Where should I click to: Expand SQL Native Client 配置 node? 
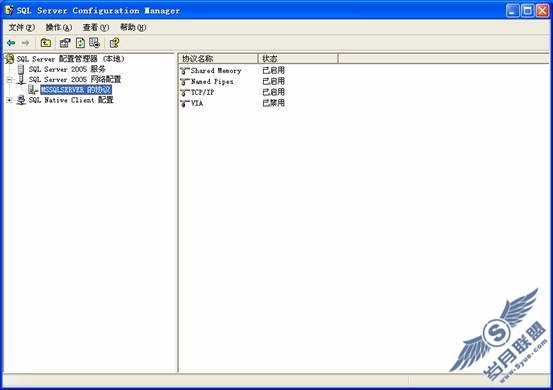(x=10, y=100)
